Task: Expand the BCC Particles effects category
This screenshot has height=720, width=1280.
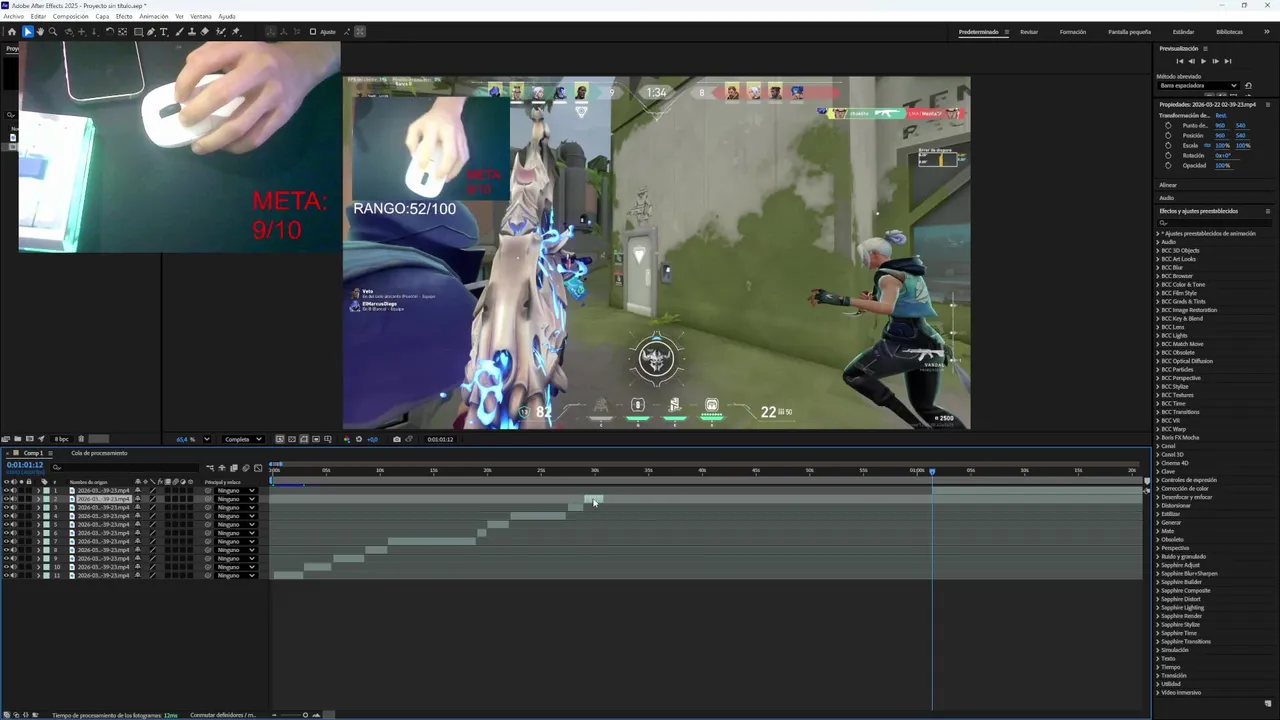Action: coord(1159,369)
